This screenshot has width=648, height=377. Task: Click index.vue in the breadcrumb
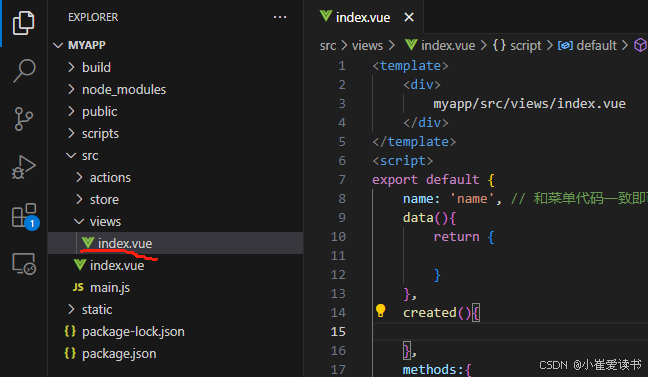pyautogui.click(x=448, y=45)
